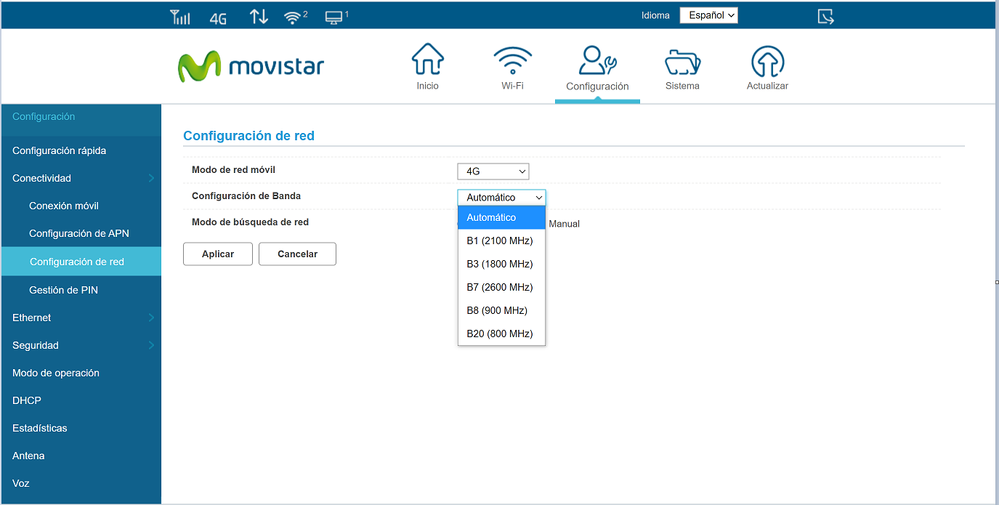Click the Sistema folder icon
Viewport: 999px width, 505px height.
682,61
